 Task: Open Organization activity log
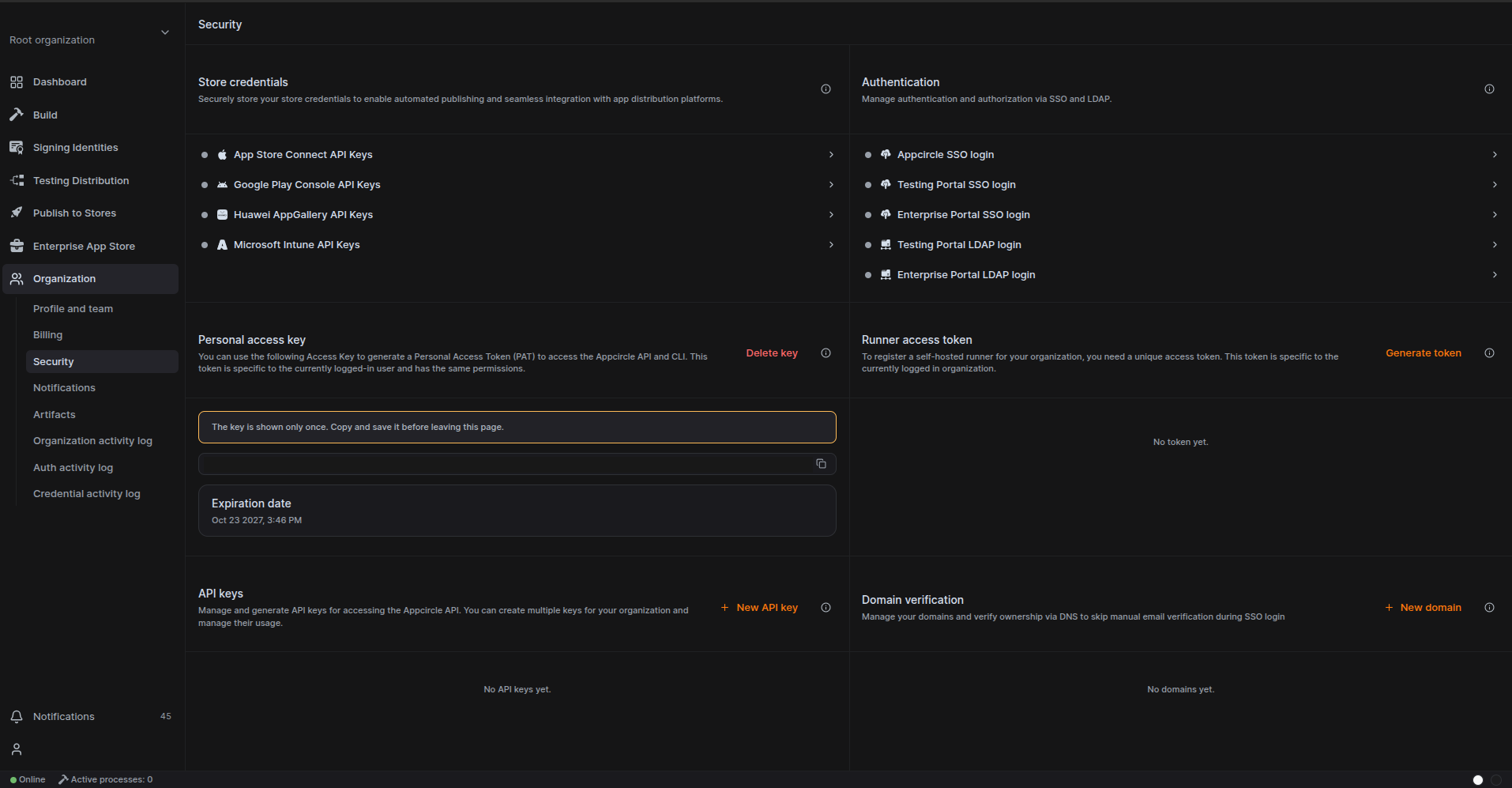click(92, 441)
